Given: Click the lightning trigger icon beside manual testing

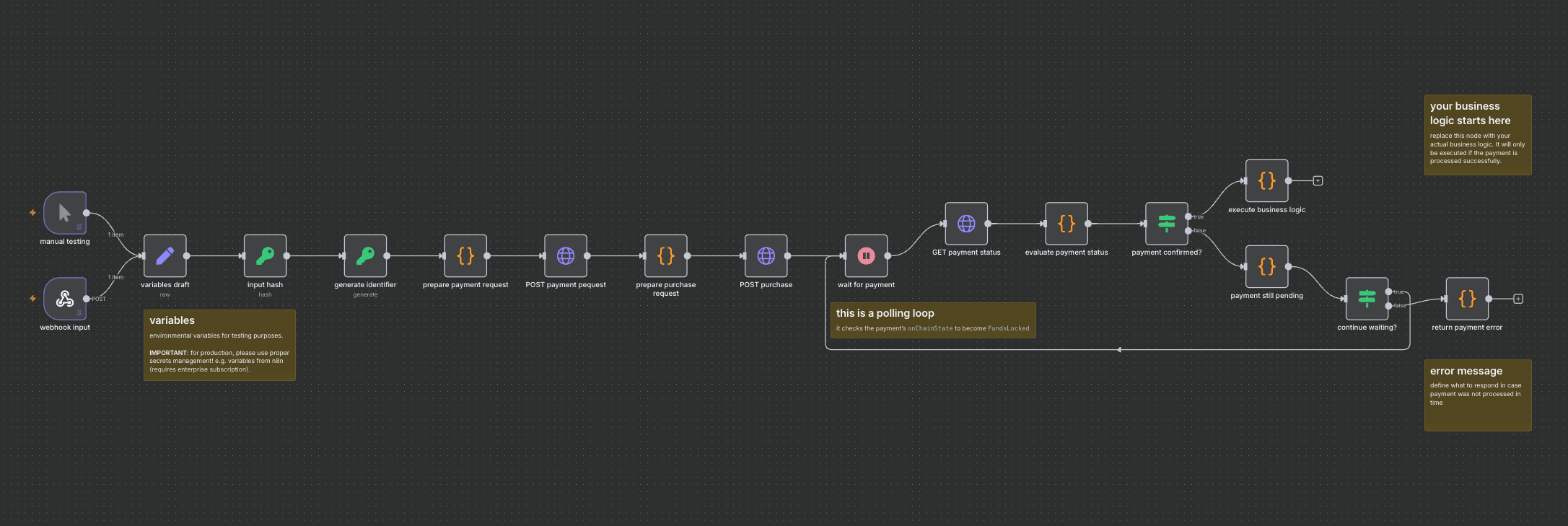Looking at the screenshot, I should [x=32, y=213].
